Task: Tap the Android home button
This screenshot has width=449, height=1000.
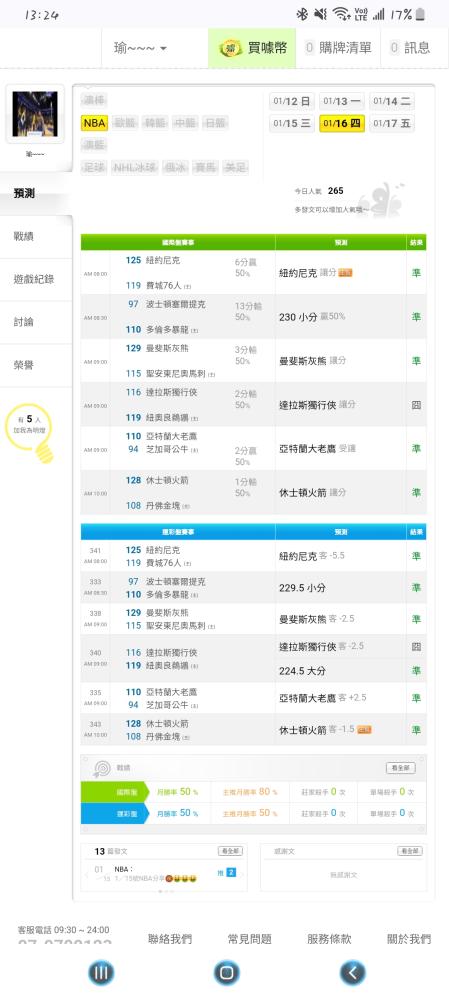Action: pos(226,973)
